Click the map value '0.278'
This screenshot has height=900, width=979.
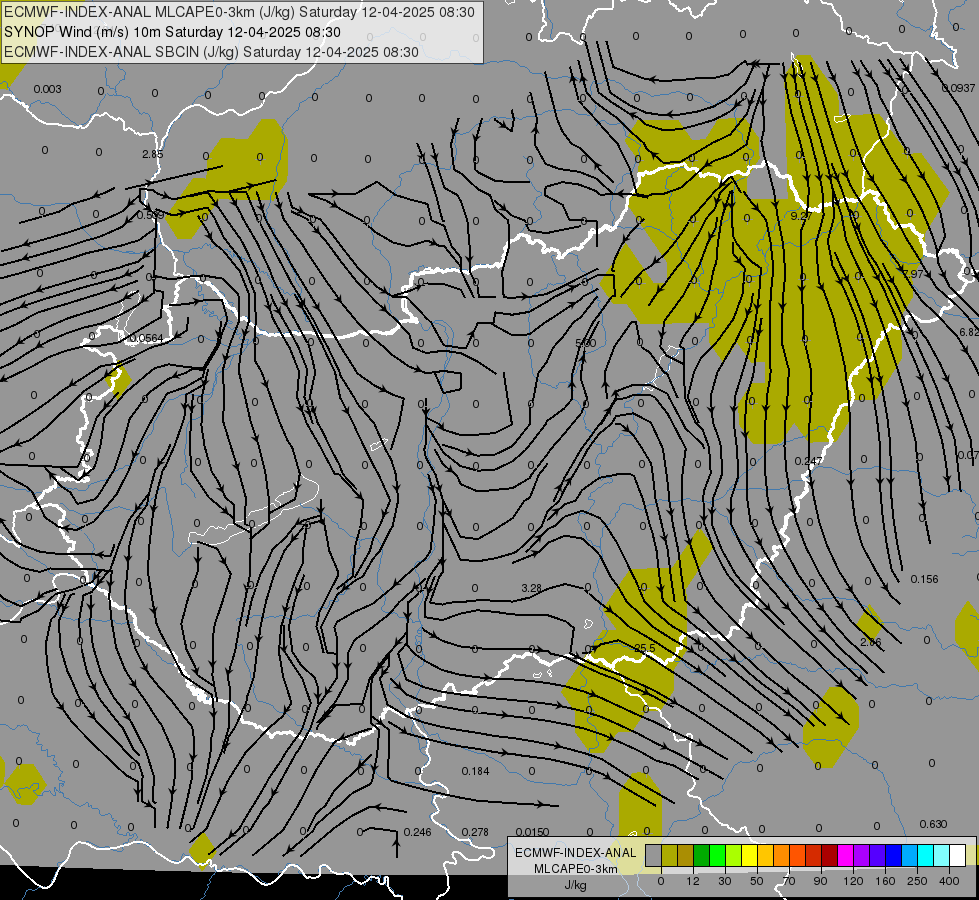[x=475, y=832]
